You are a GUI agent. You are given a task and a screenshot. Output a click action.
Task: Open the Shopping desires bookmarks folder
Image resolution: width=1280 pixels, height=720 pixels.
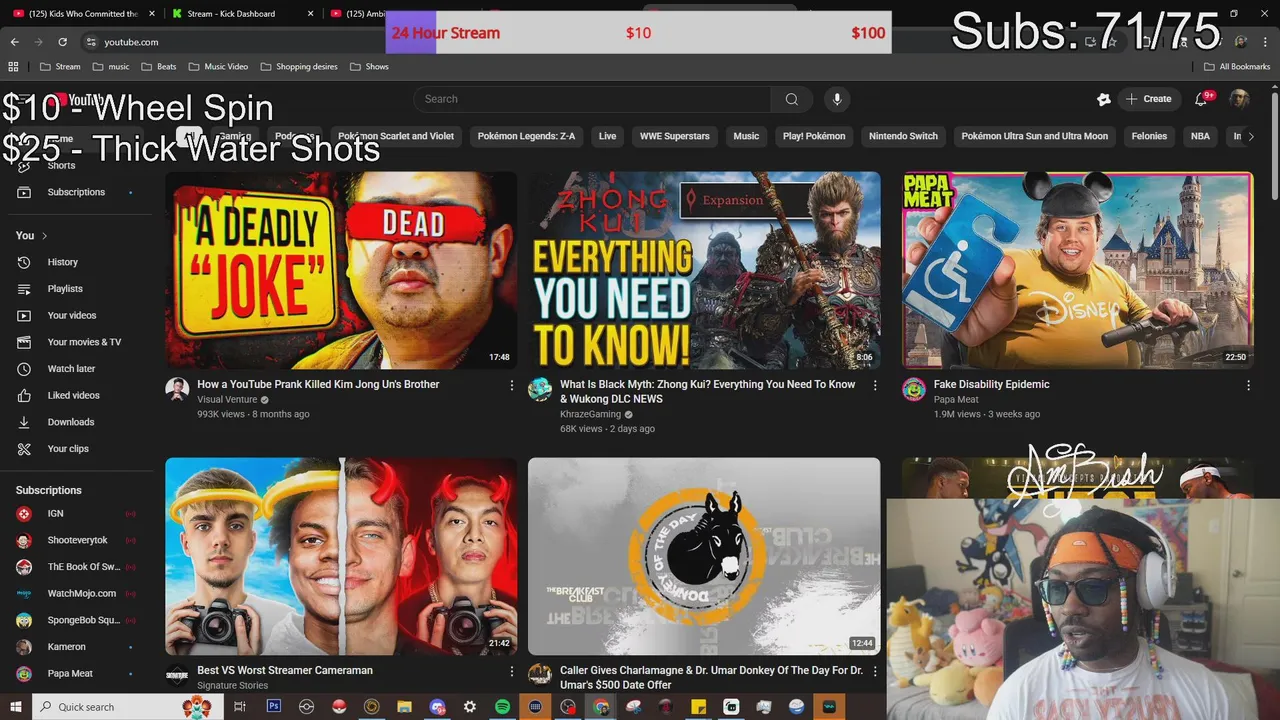pos(298,67)
